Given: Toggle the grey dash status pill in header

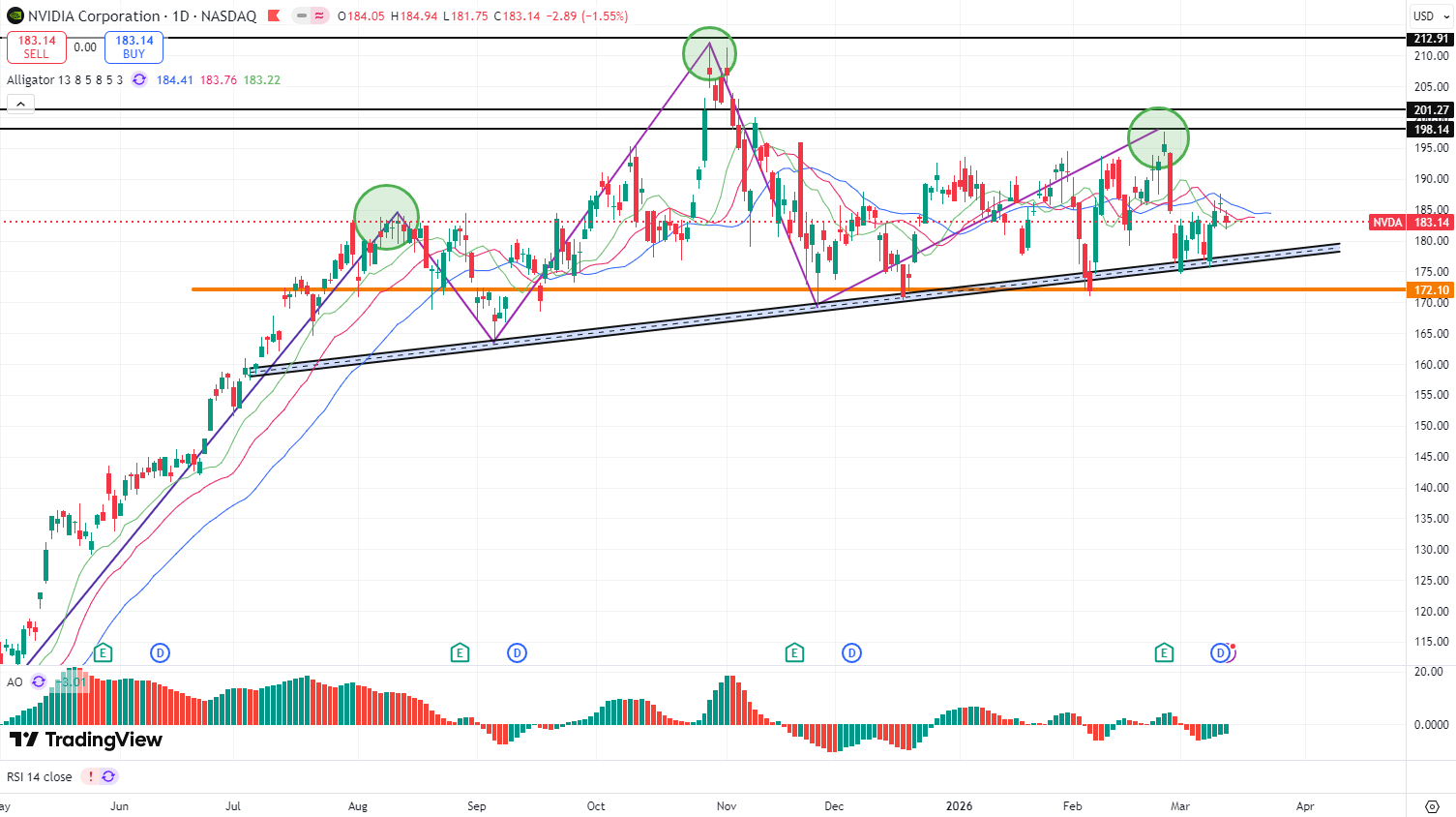Looking at the screenshot, I should (301, 16).
